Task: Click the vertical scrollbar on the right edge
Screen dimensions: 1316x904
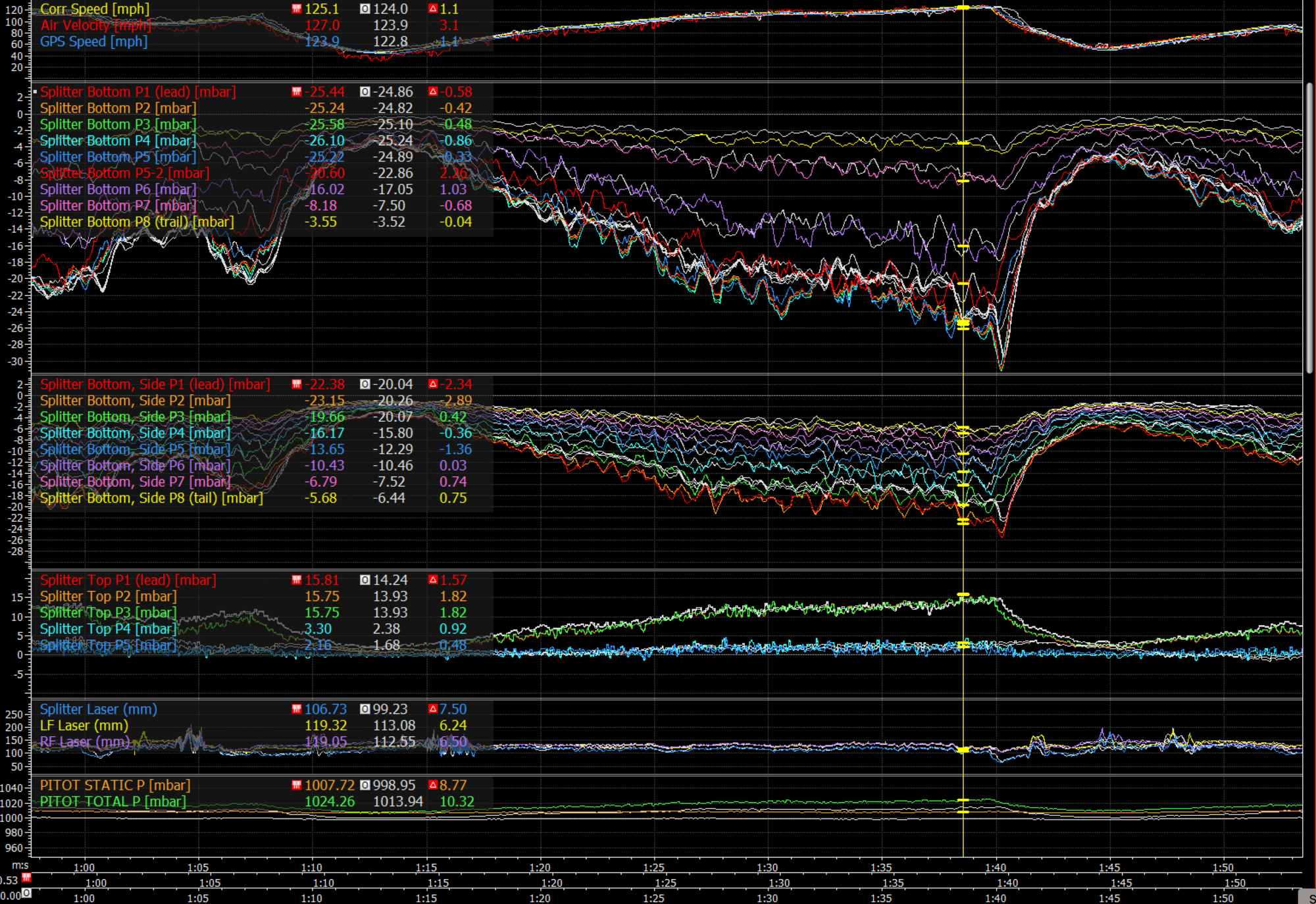Action: pos(1309,227)
